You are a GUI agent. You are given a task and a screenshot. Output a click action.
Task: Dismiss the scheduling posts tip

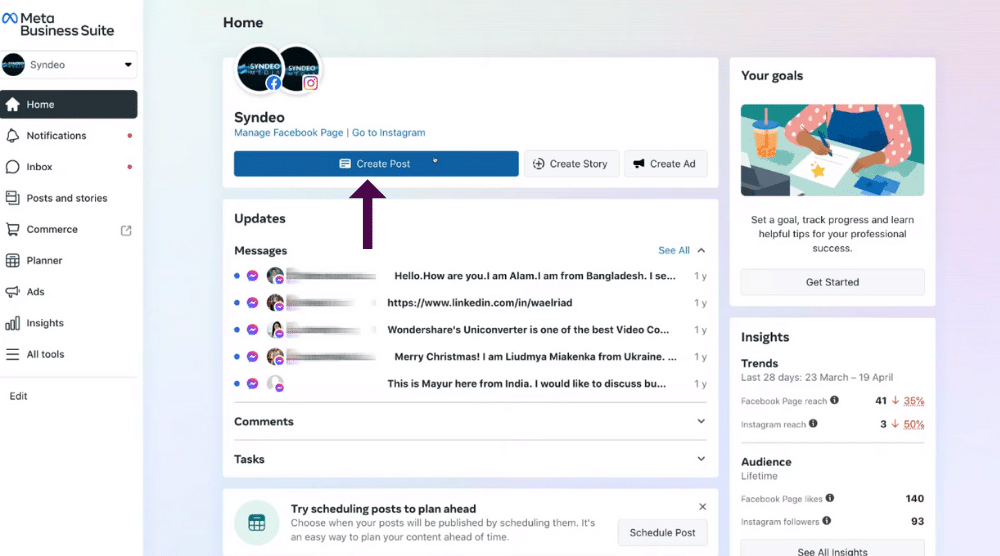[702, 507]
